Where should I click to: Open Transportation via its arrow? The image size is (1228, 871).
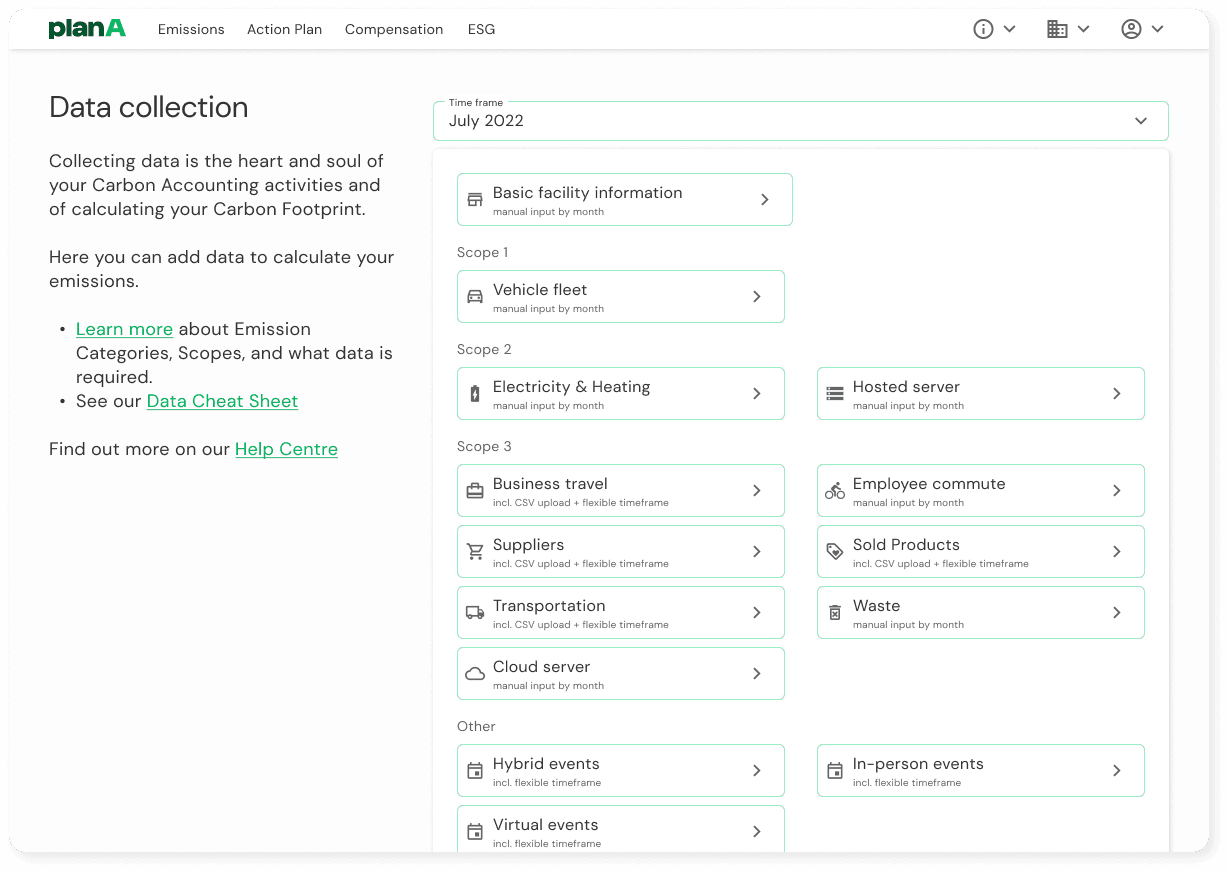click(x=757, y=613)
